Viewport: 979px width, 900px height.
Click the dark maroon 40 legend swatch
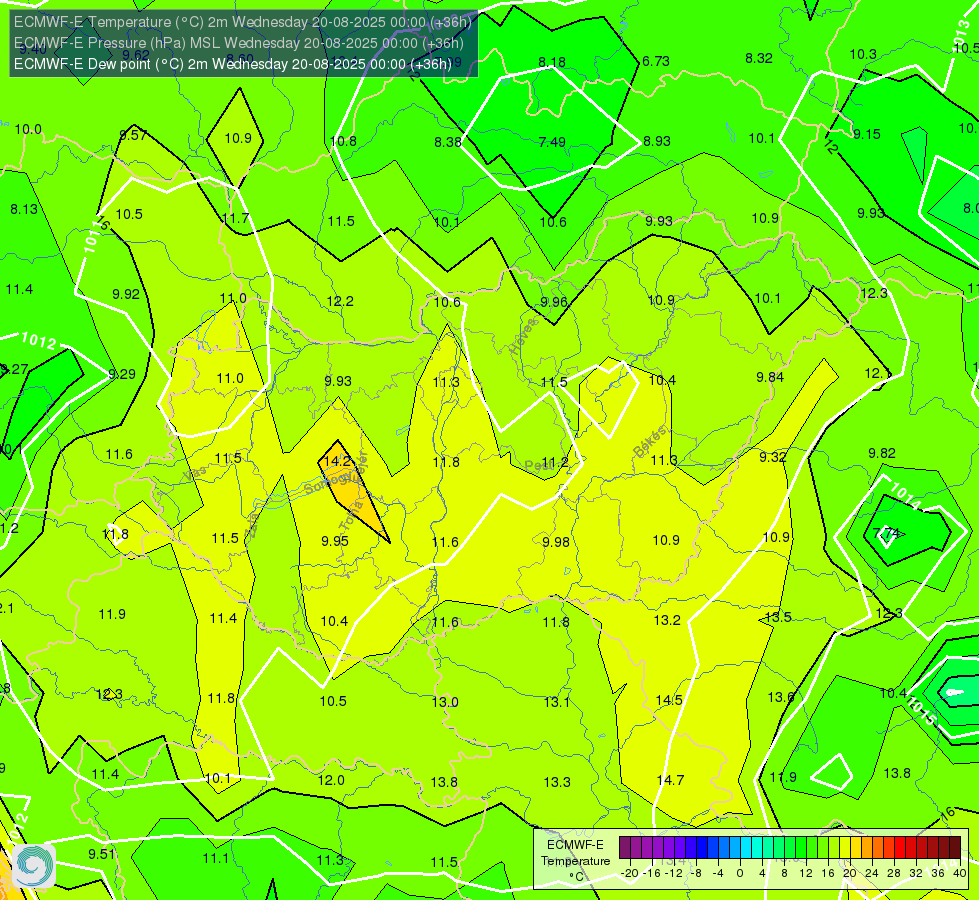tap(955, 848)
